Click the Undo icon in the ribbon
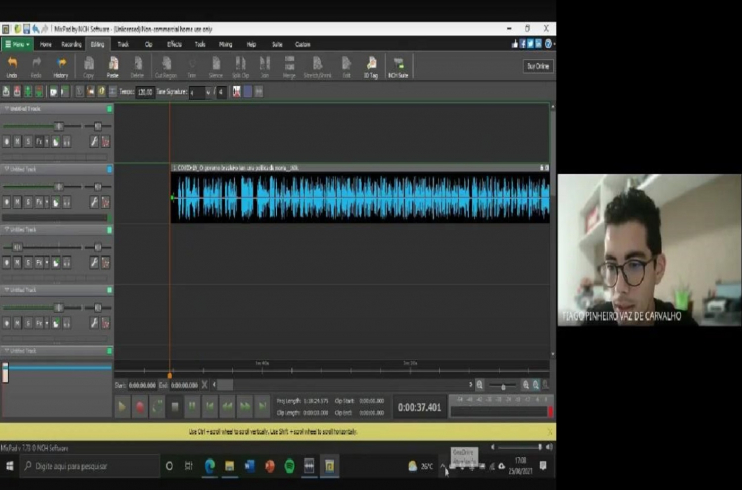This screenshot has height=490, width=742. pyautogui.click(x=12, y=67)
